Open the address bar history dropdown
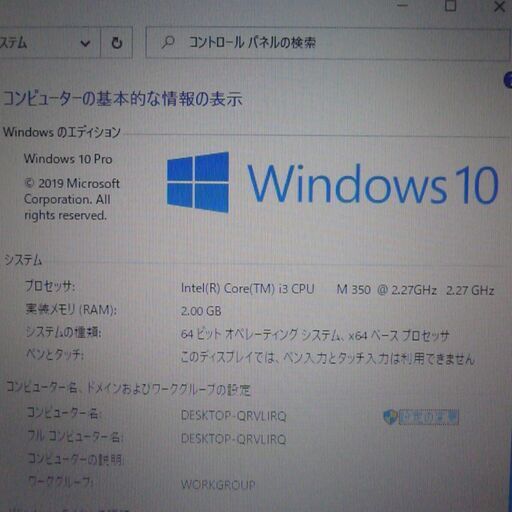 pos(85,43)
